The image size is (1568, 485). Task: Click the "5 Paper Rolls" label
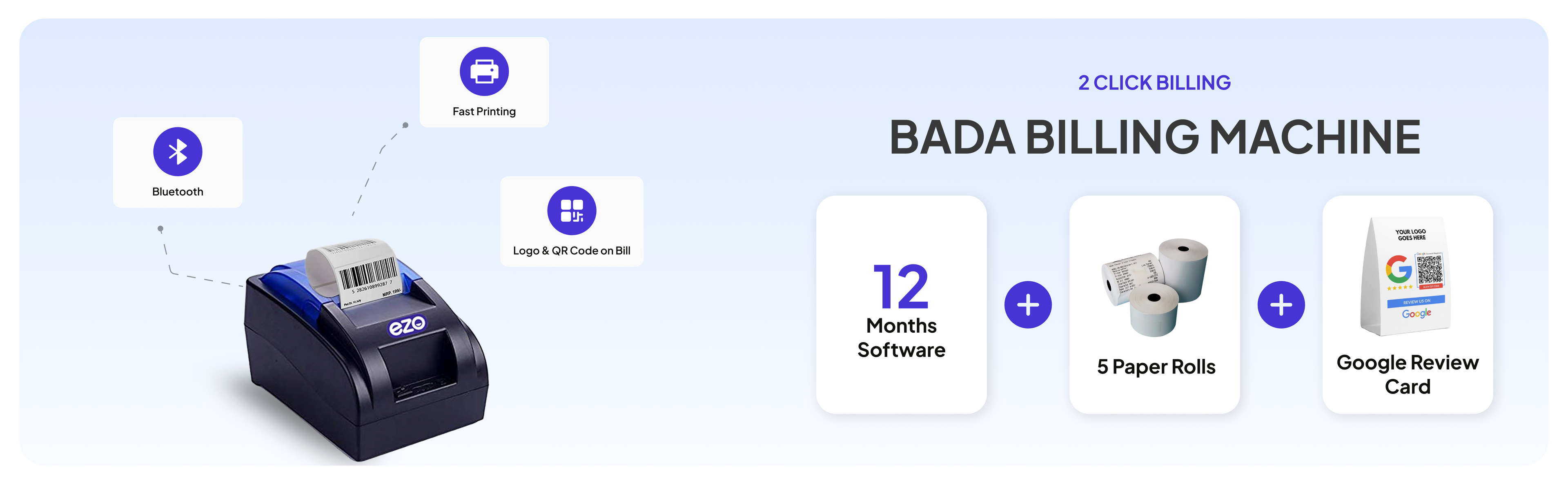pos(1156,367)
